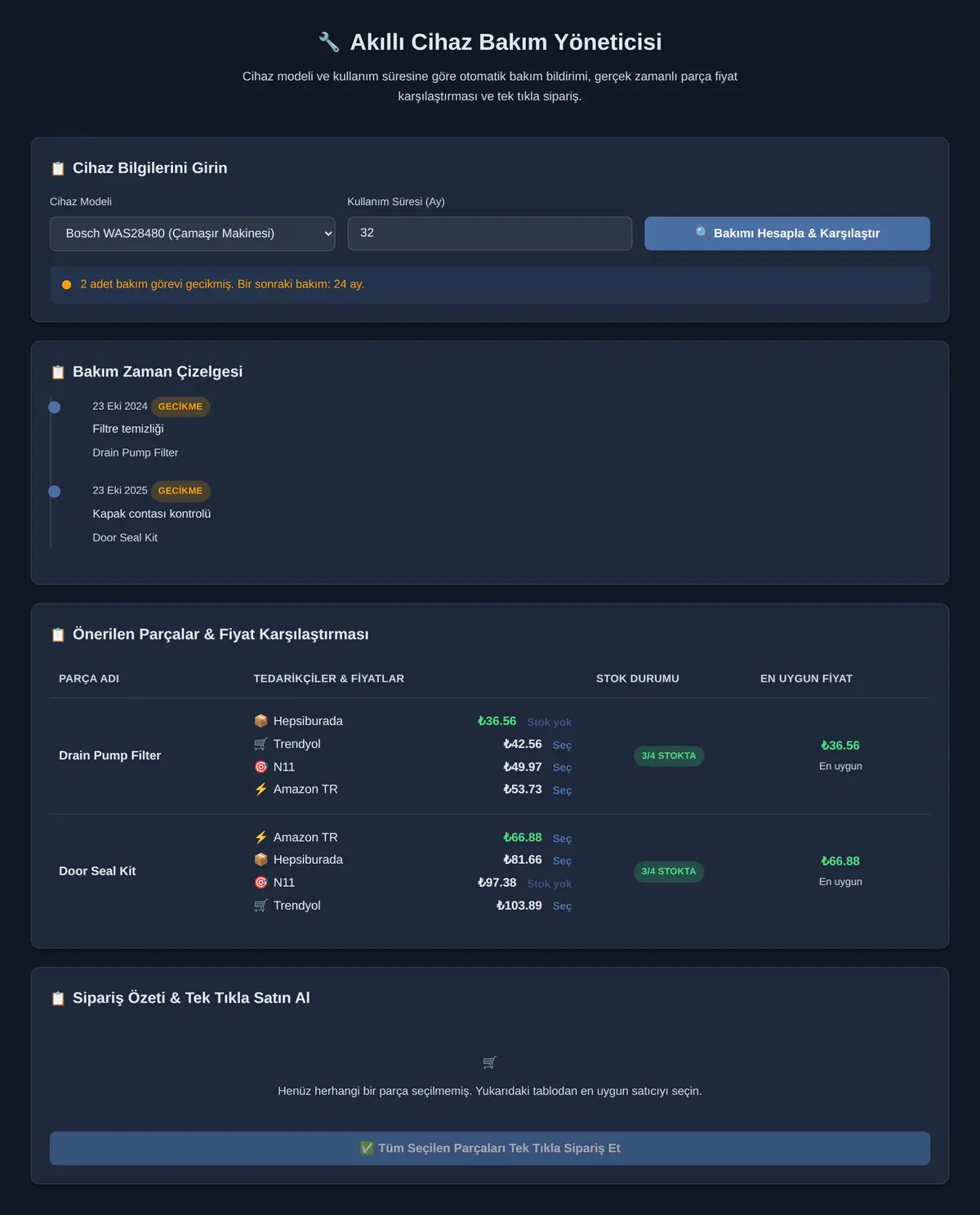The image size is (980, 1215).
Task: Select Trendyol's ₺42.56 offer with Seç
Action: (x=562, y=745)
